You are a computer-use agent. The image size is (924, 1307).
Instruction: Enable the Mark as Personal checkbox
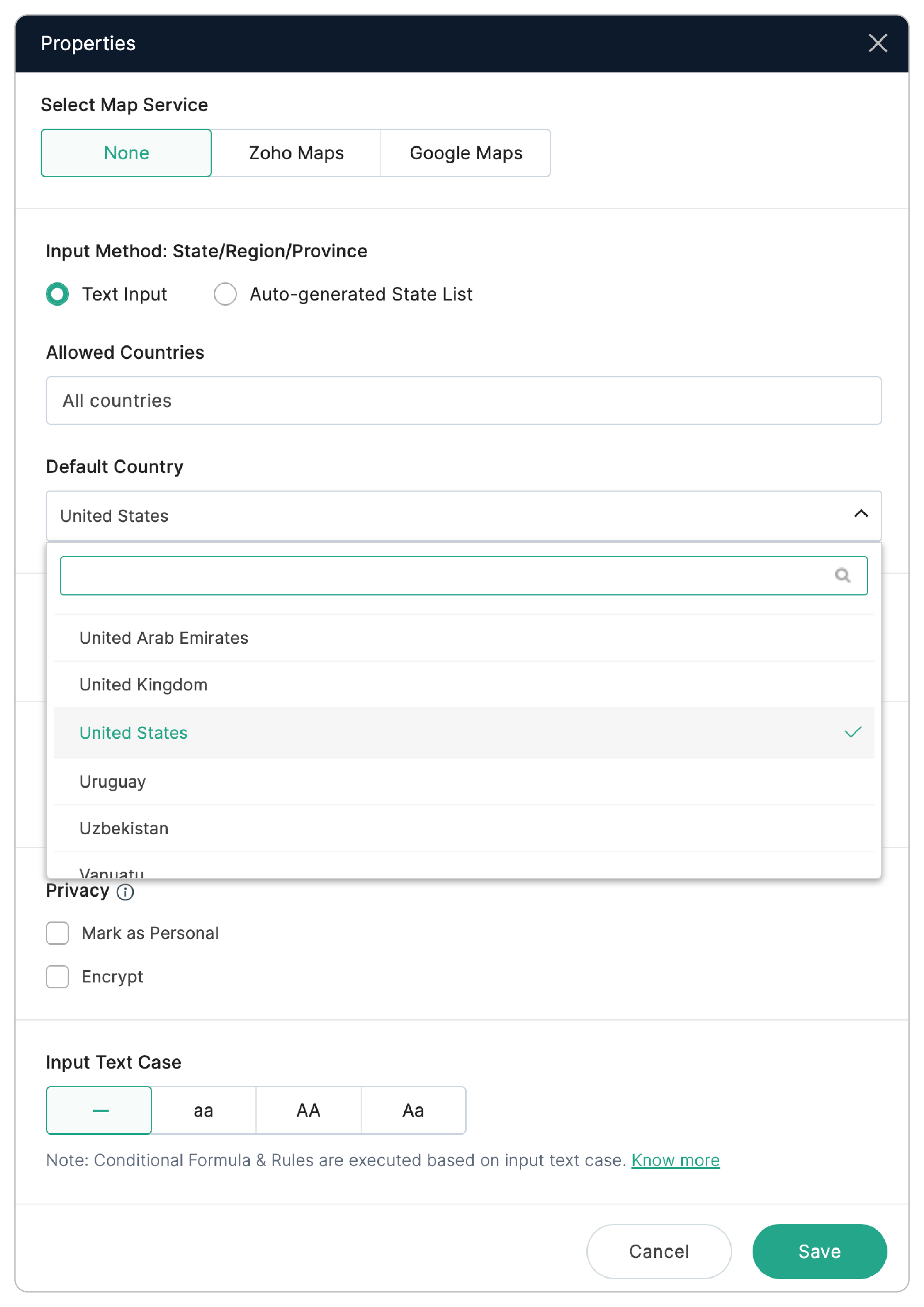[58, 933]
